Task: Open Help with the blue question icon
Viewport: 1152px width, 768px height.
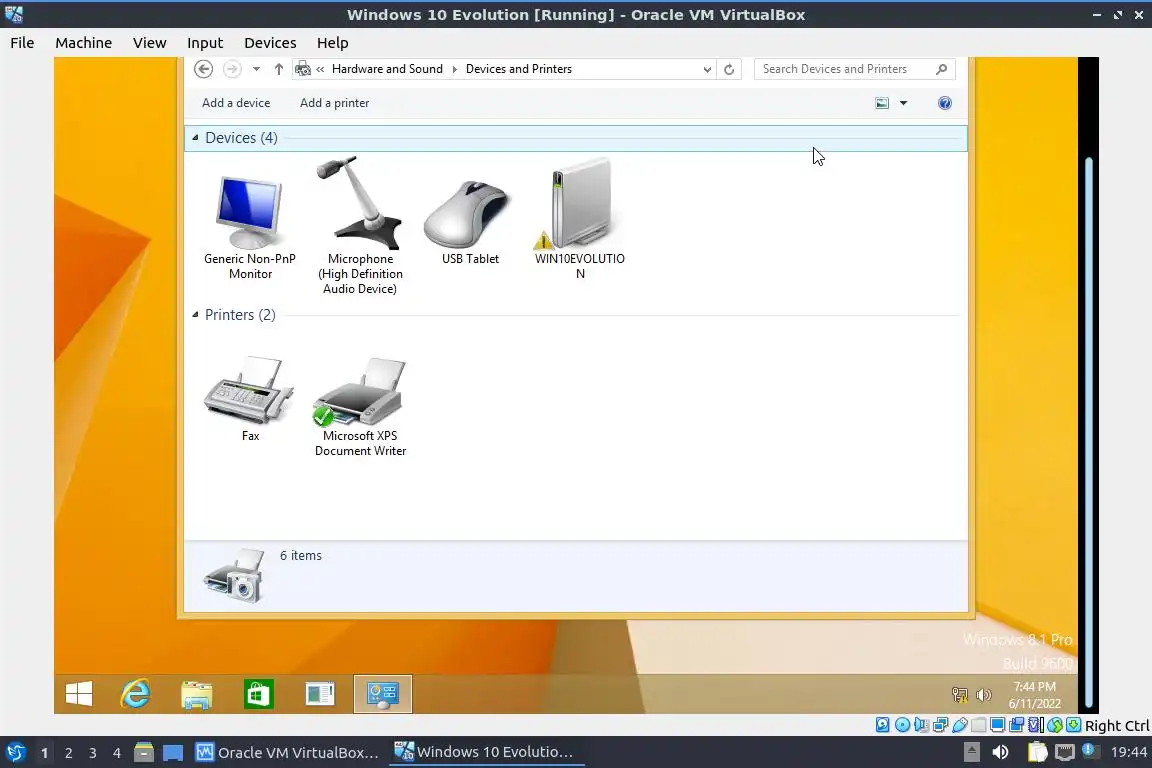Action: pyautogui.click(x=945, y=103)
